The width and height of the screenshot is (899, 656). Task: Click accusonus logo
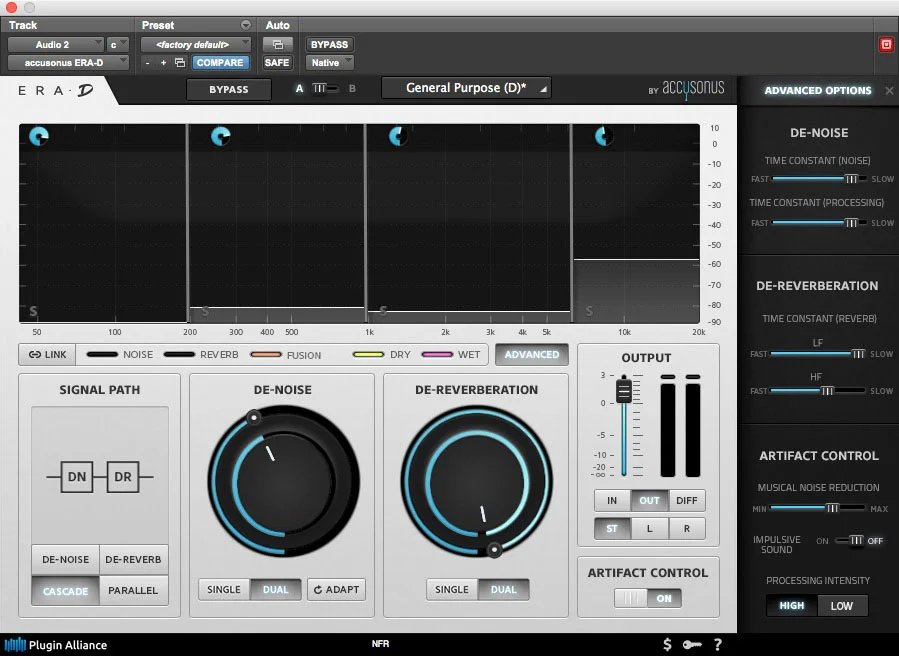686,89
